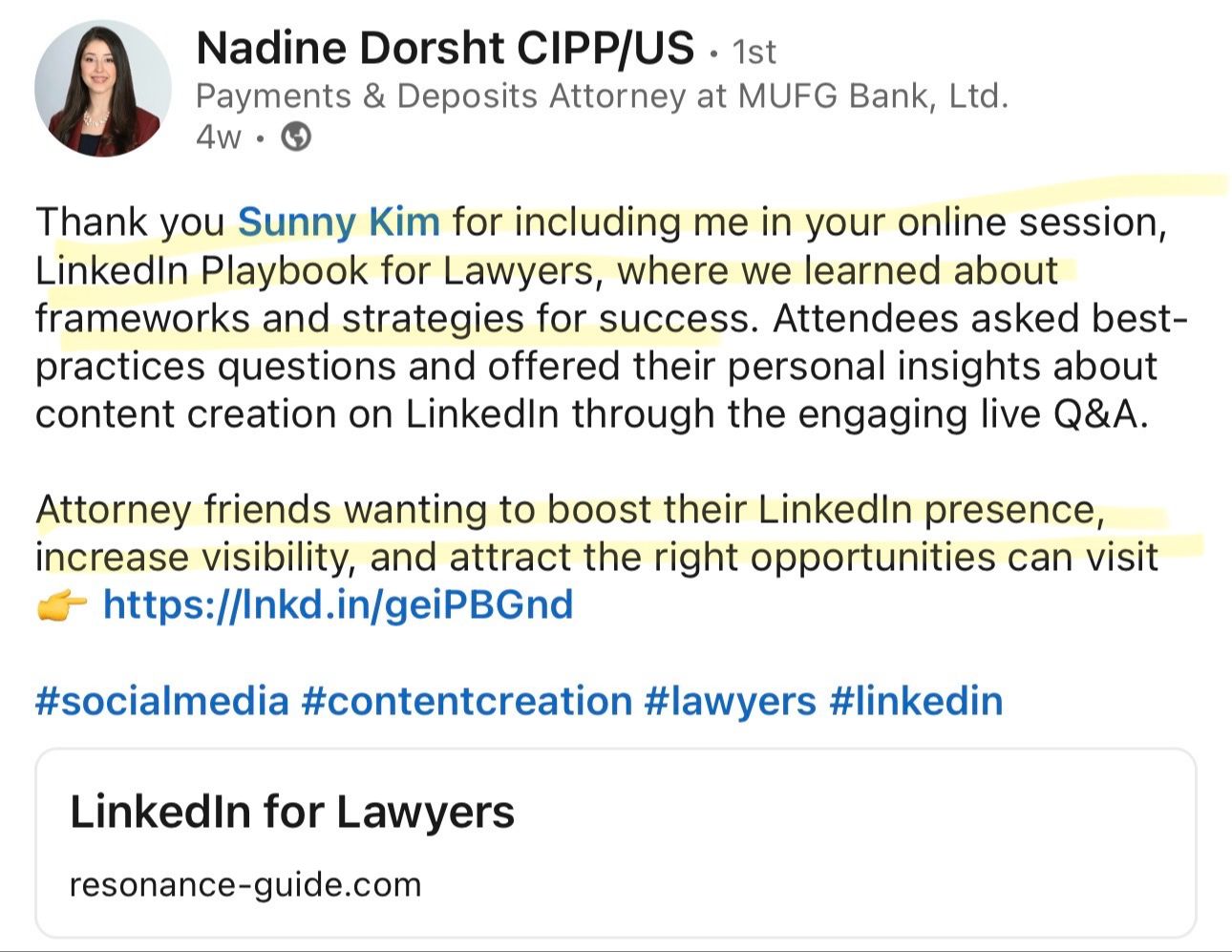This screenshot has height=952, width=1232.
Task: Click the globe public visibility icon
Action: 296,138
